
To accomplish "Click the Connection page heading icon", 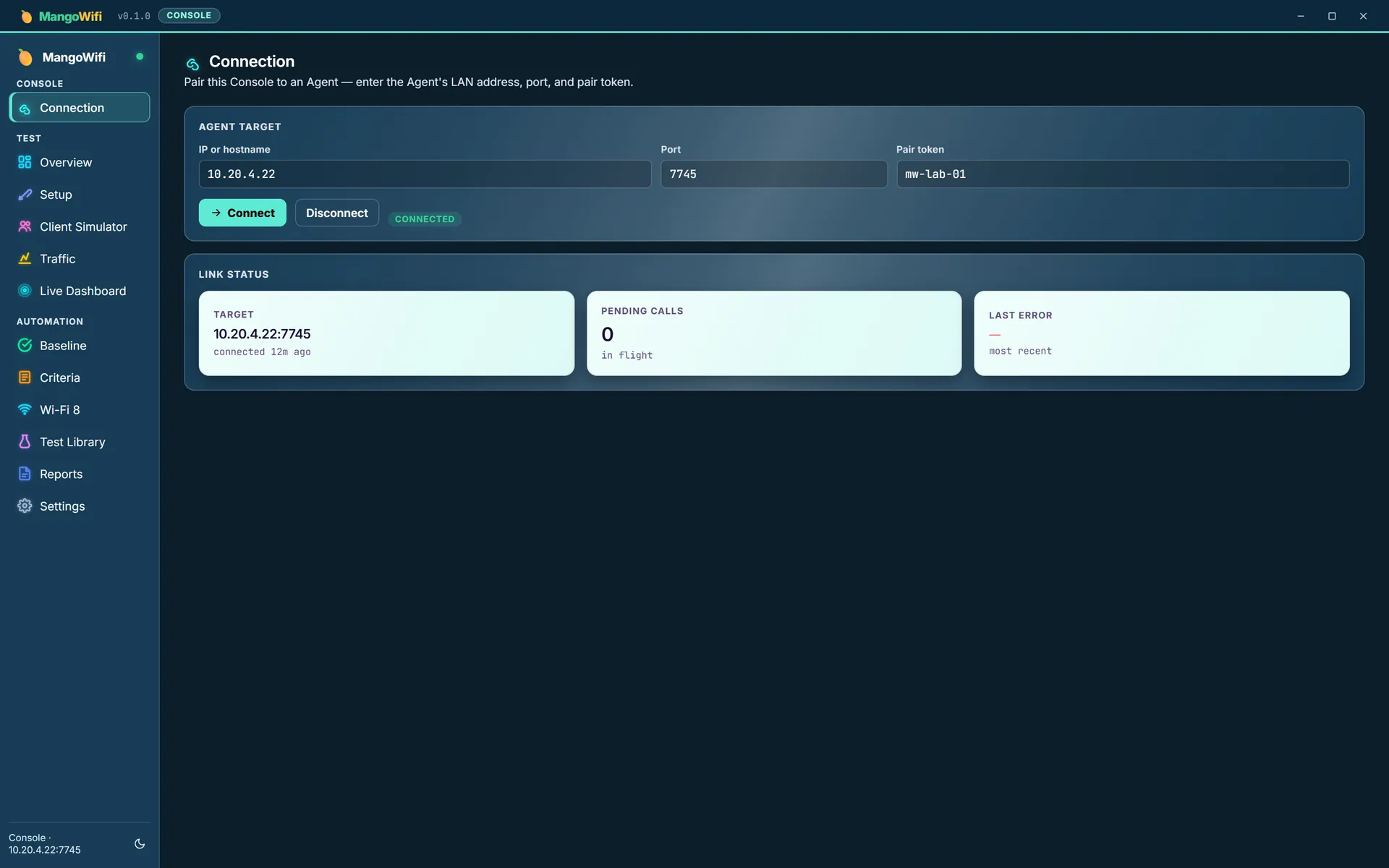I will 192,64.
